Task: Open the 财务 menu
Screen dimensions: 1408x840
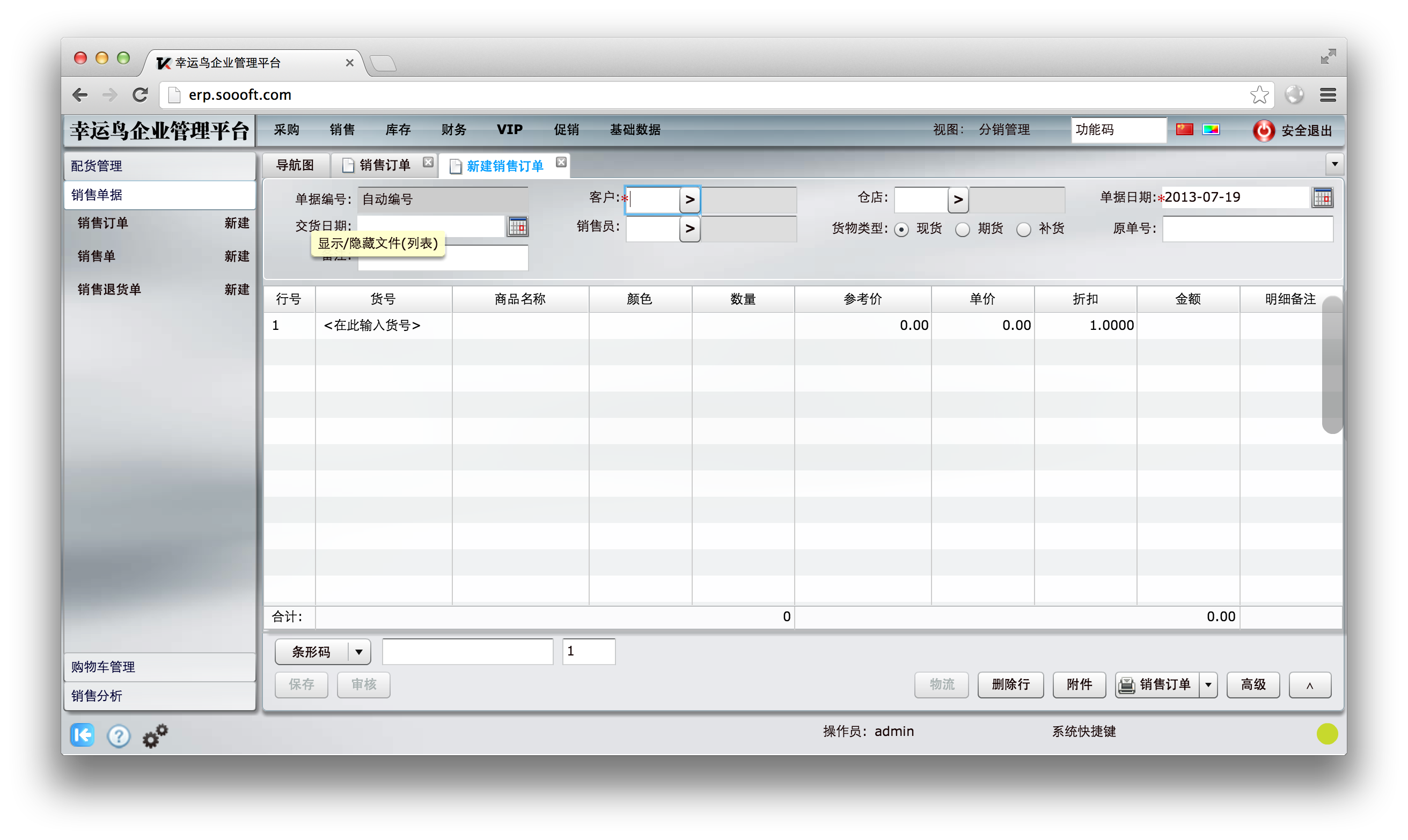Action: click(453, 130)
